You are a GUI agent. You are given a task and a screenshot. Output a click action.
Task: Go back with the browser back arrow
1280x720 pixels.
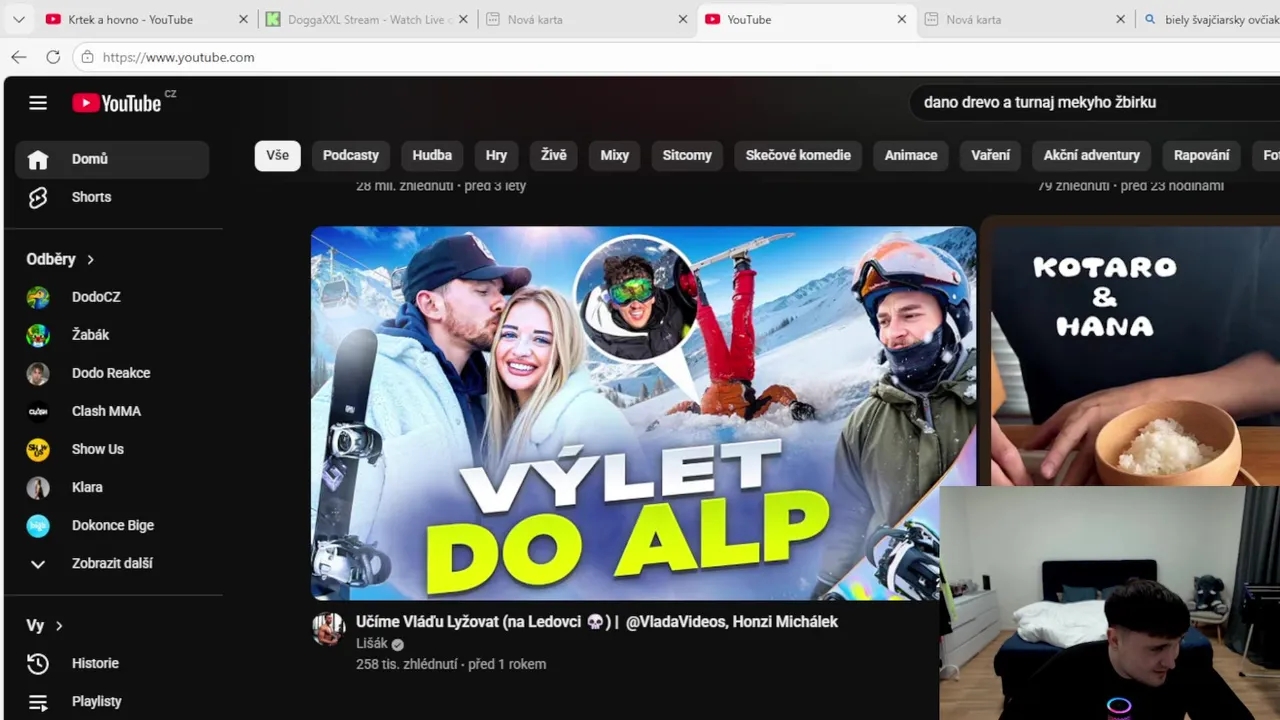tap(19, 57)
